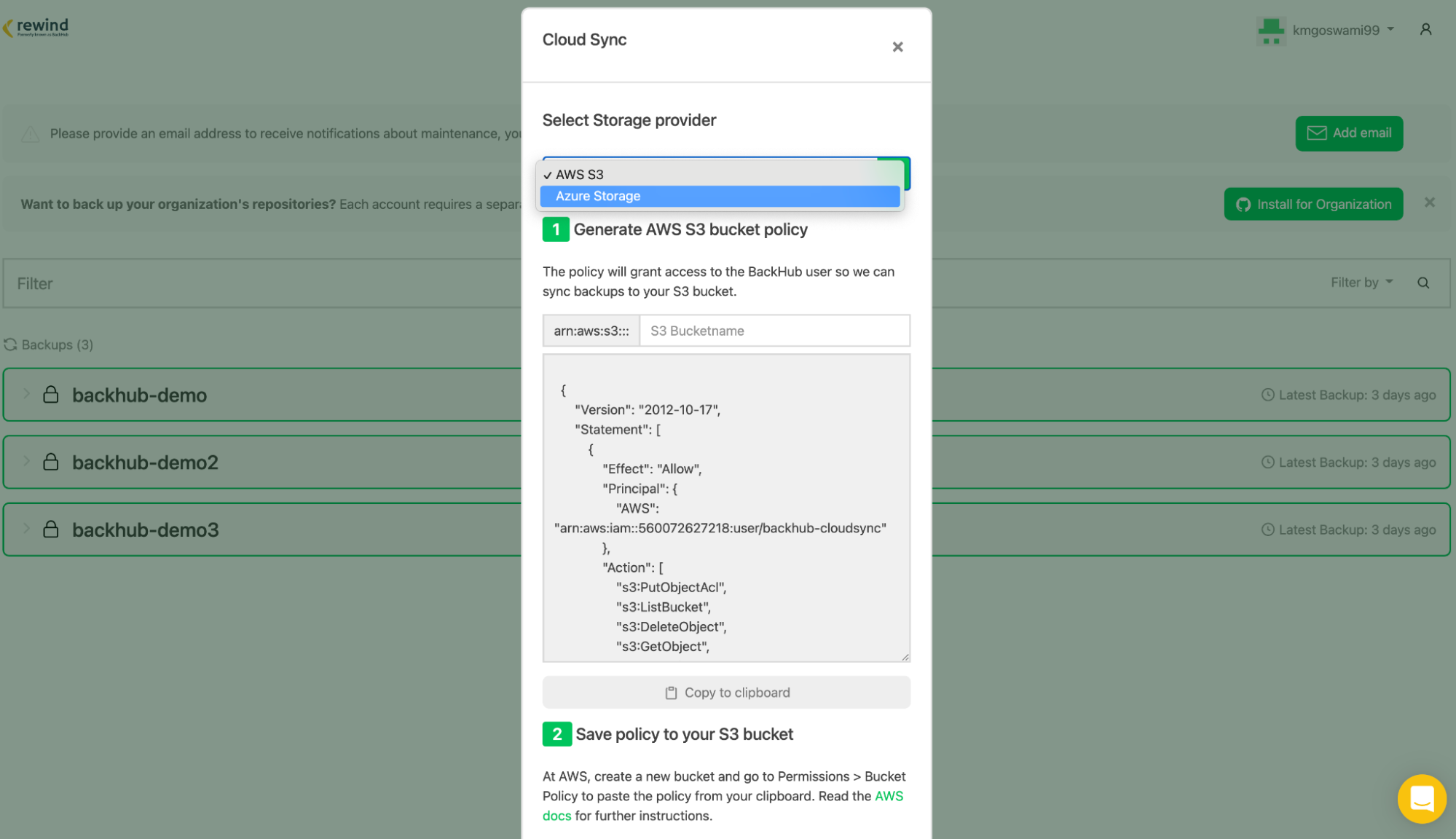Choose AWS S3 option in dropdown
1456x839 pixels.
point(720,175)
